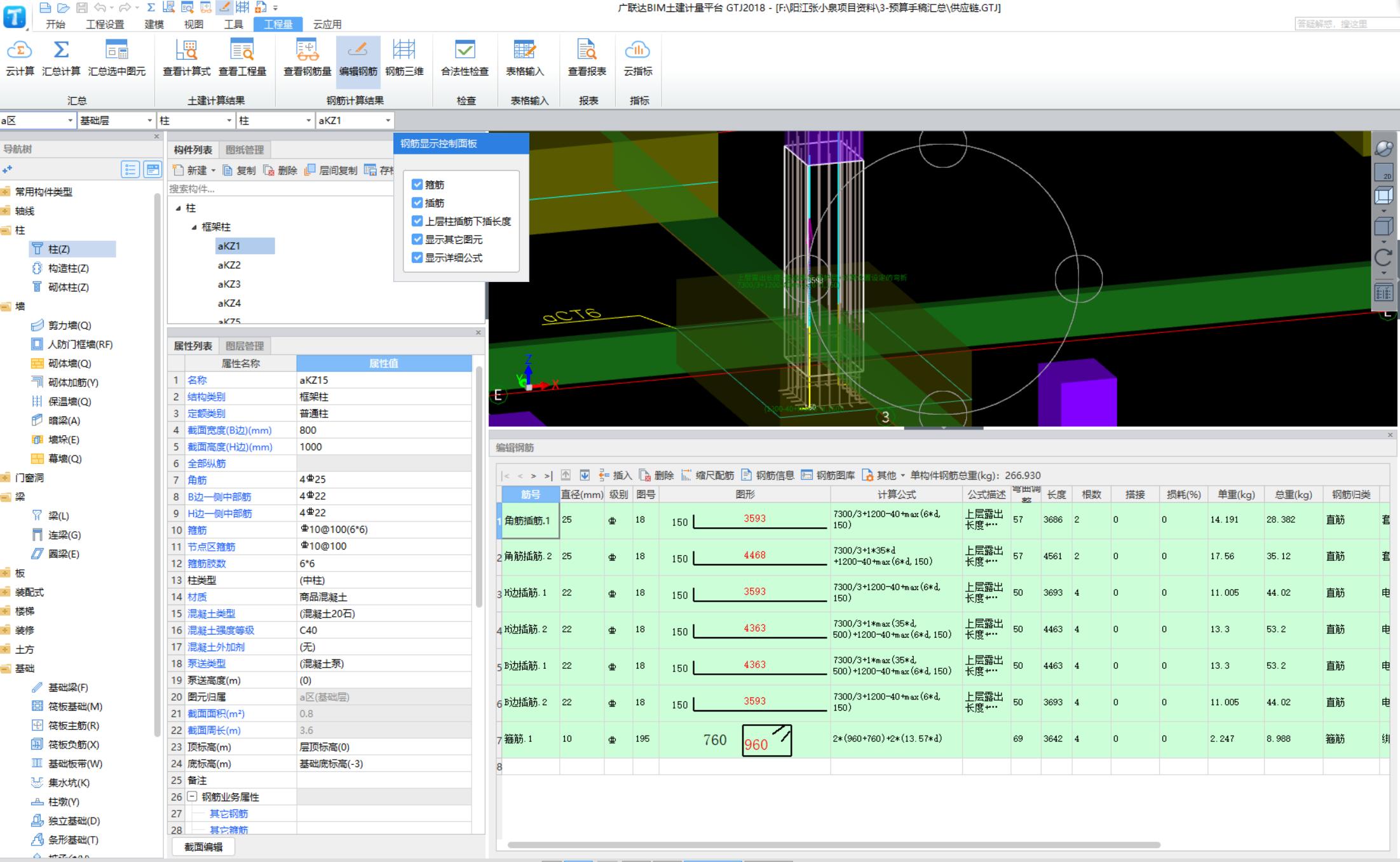This screenshot has width=1400, height=862.
Task: Toggle 显示详细公式 checkbox
Action: (x=417, y=258)
